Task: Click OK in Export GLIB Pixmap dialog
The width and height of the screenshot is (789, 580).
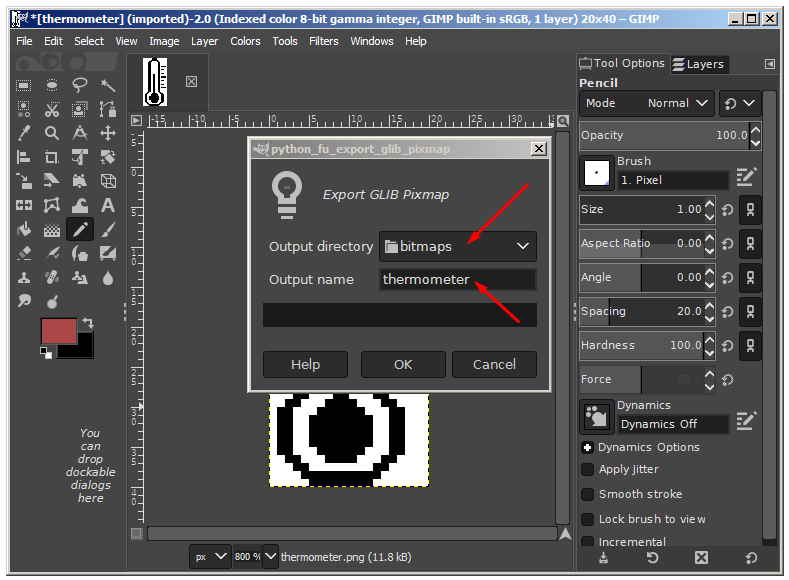Action: [x=403, y=364]
